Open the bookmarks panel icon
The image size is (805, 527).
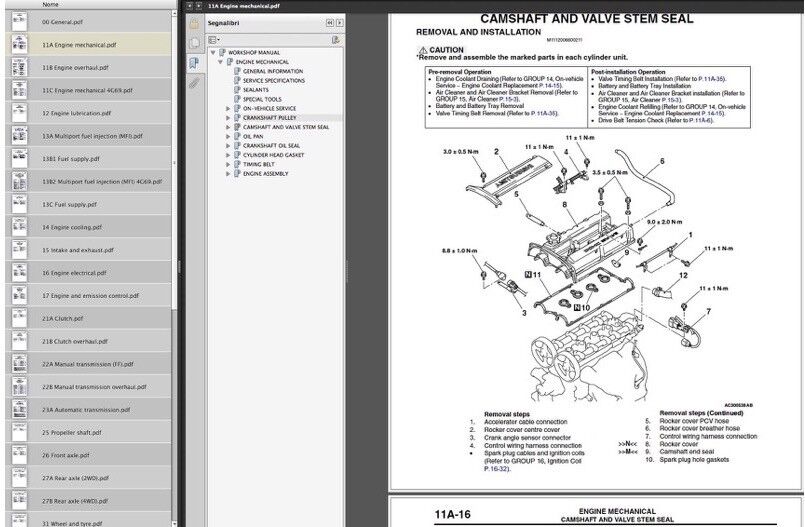point(194,63)
